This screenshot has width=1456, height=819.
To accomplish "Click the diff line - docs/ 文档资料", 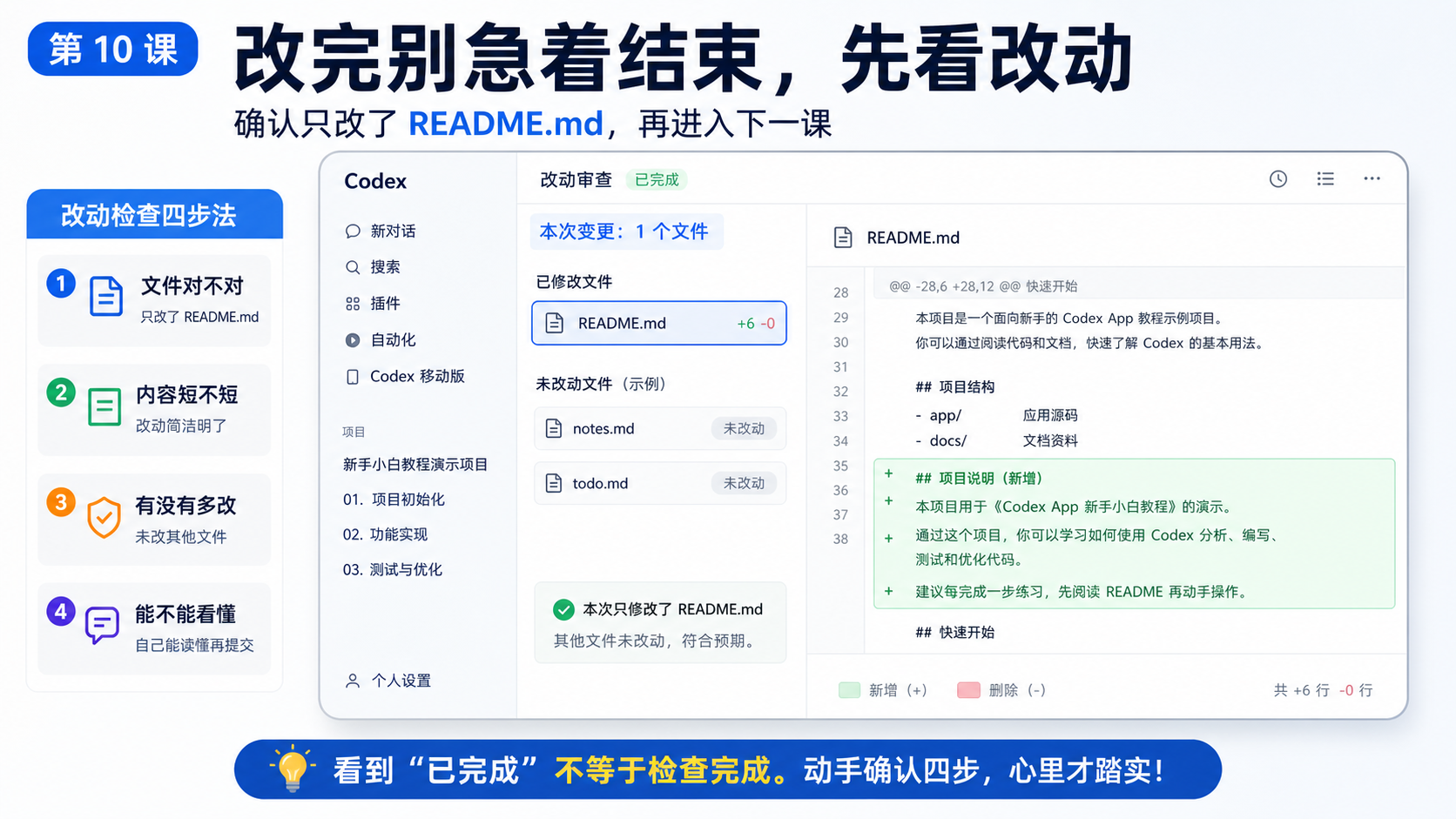I will pos(996,440).
